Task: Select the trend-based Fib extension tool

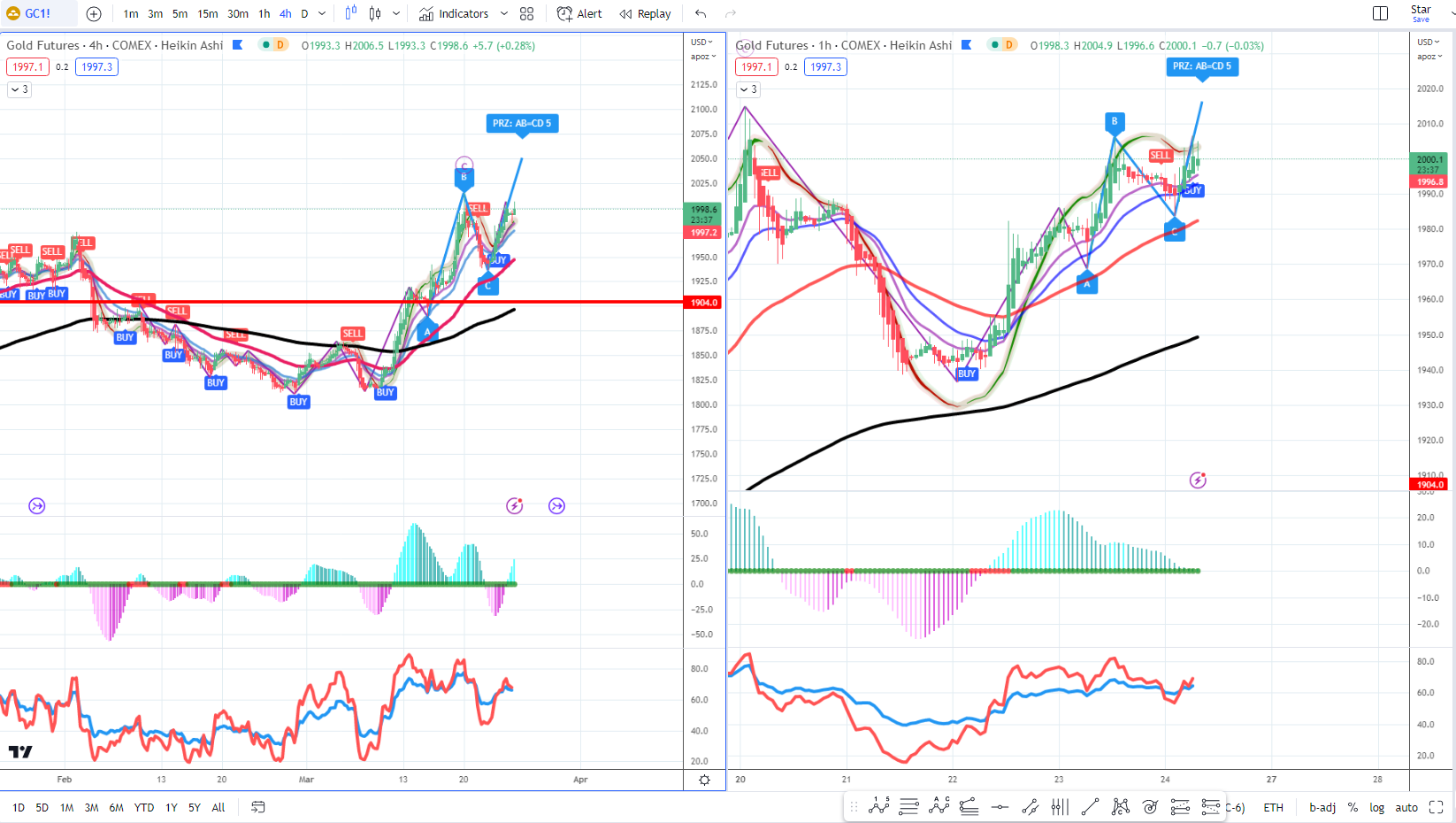Action: click(969, 806)
